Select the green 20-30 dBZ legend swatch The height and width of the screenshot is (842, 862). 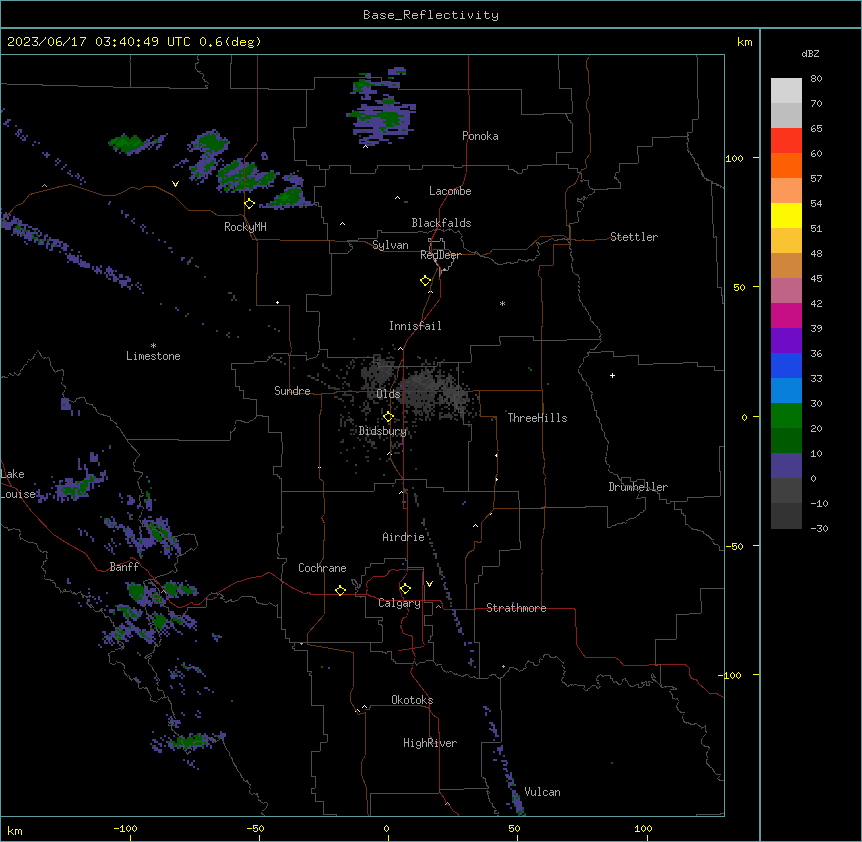[x=786, y=416]
